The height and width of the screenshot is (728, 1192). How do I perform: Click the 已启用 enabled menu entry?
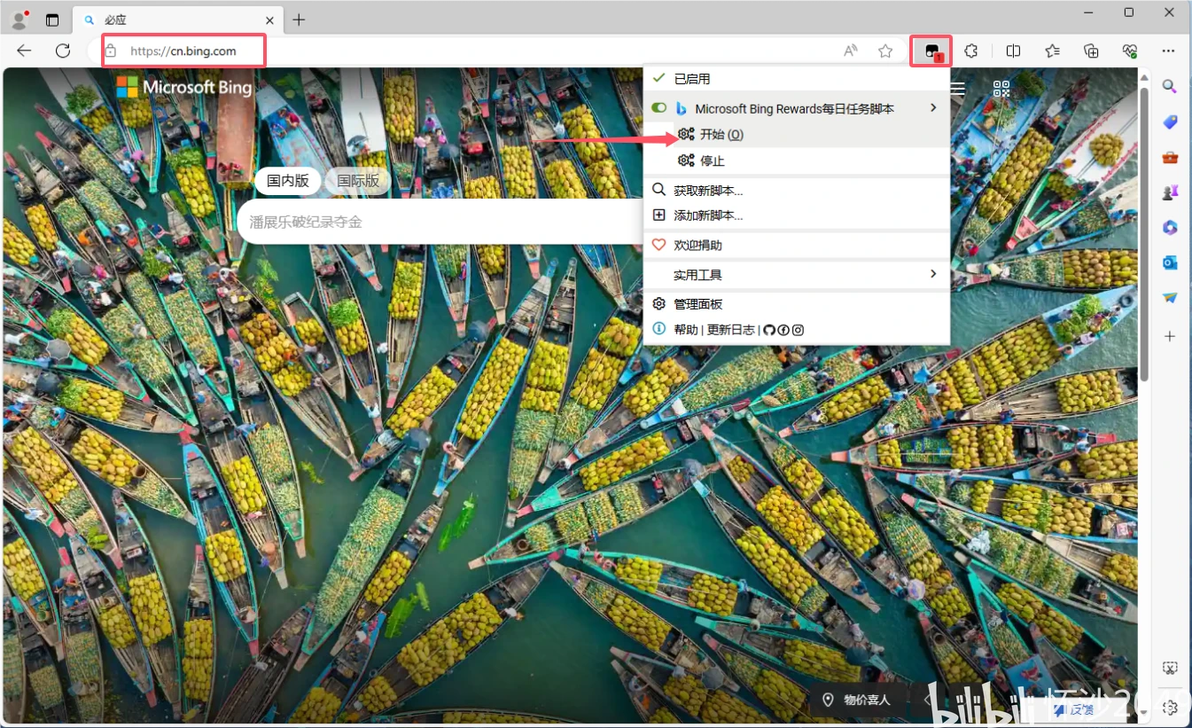797,78
